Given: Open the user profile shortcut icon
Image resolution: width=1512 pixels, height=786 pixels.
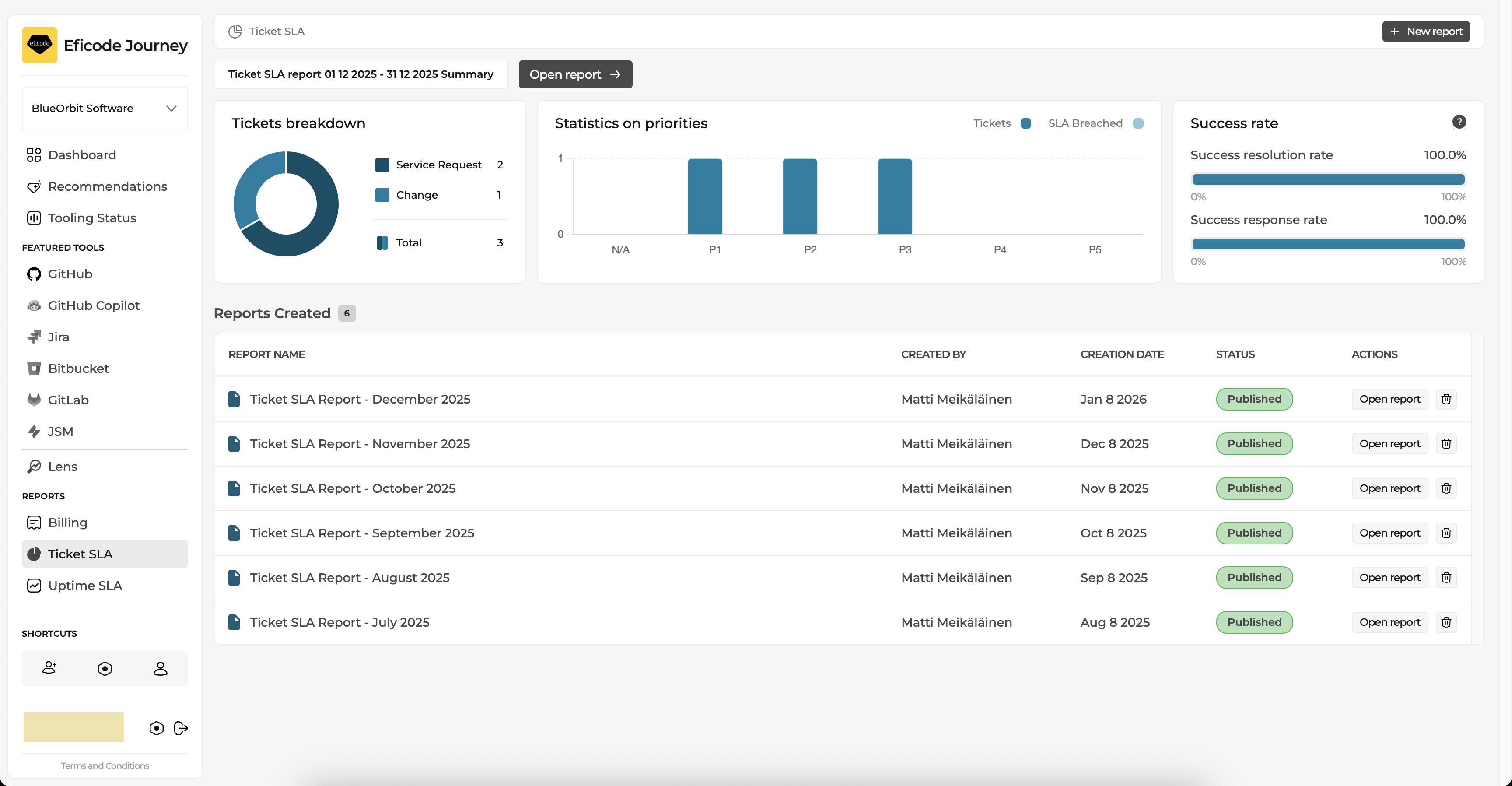Looking at the screenshot, I should (x=160, y=668).
